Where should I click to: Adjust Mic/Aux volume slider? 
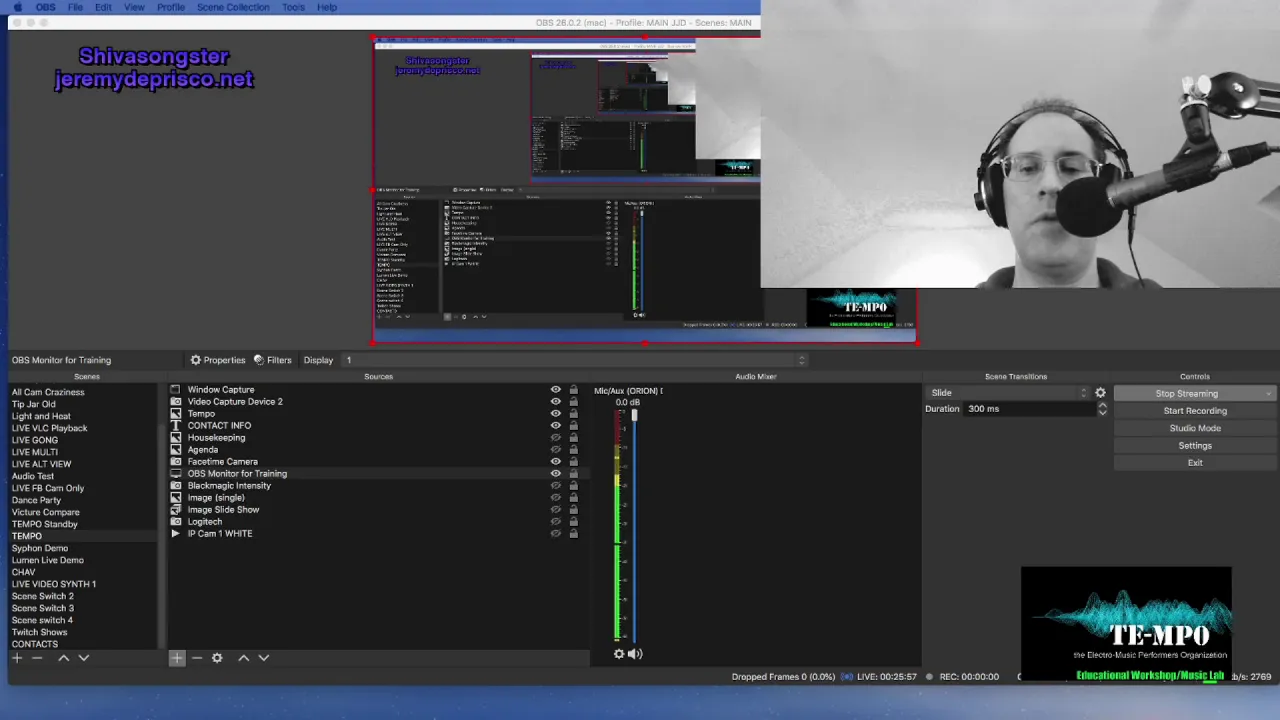tap(634, 415)
